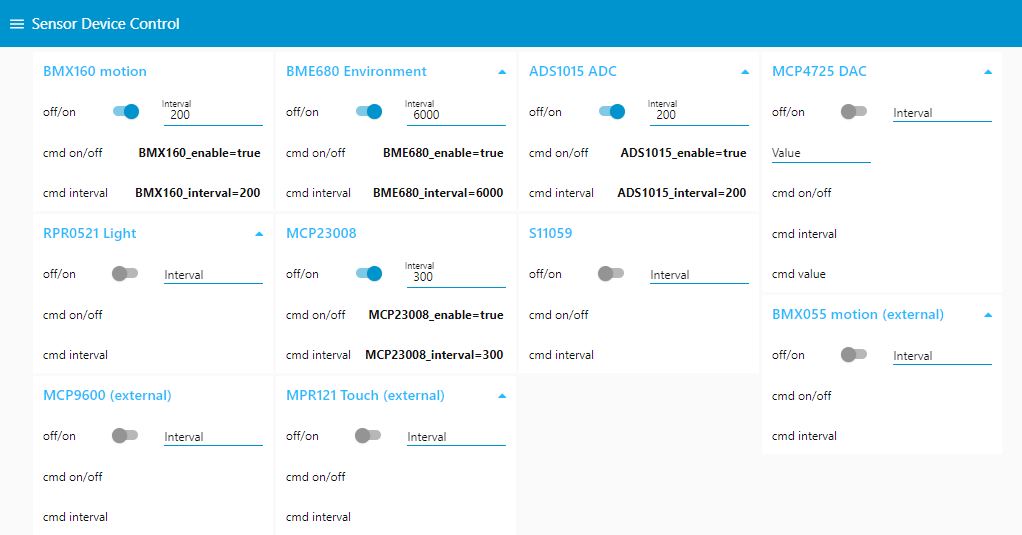The image size is (1022, 535).
Task: Collapse the ADS1015 ADC group
Action: [745, 72]
